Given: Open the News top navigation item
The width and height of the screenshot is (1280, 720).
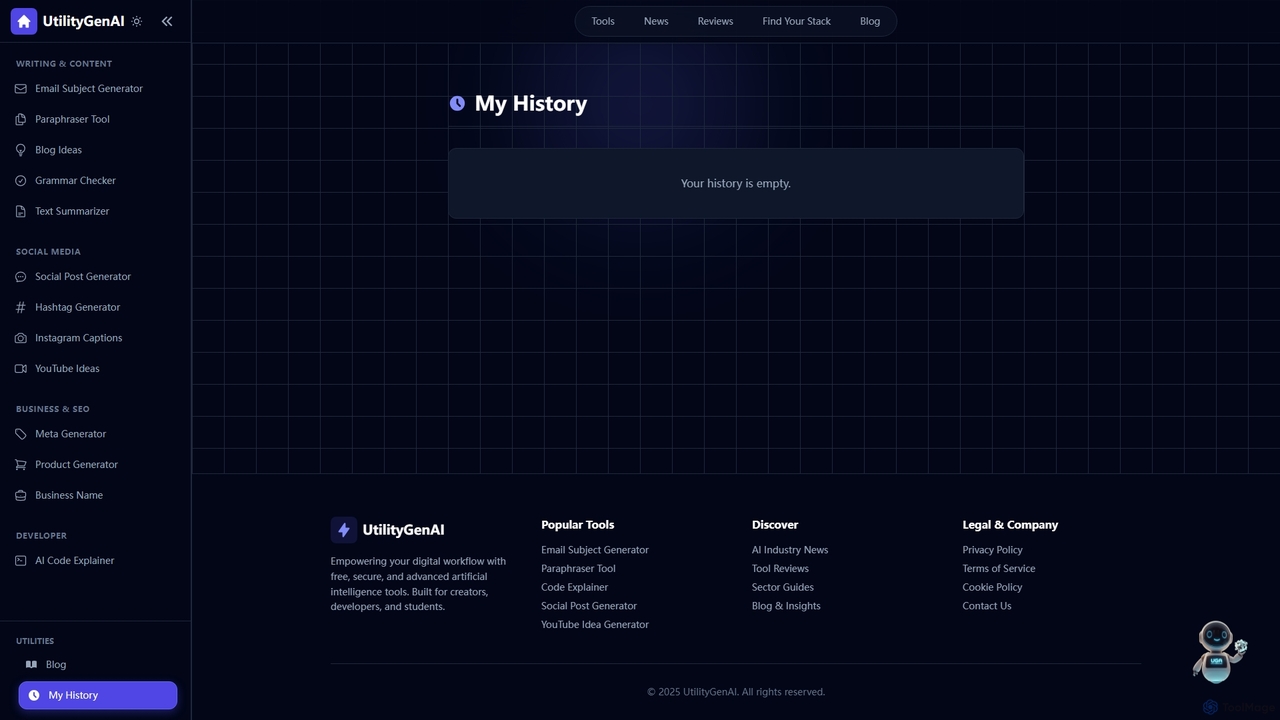Looking at the screenshot, I should click(656, 21).
